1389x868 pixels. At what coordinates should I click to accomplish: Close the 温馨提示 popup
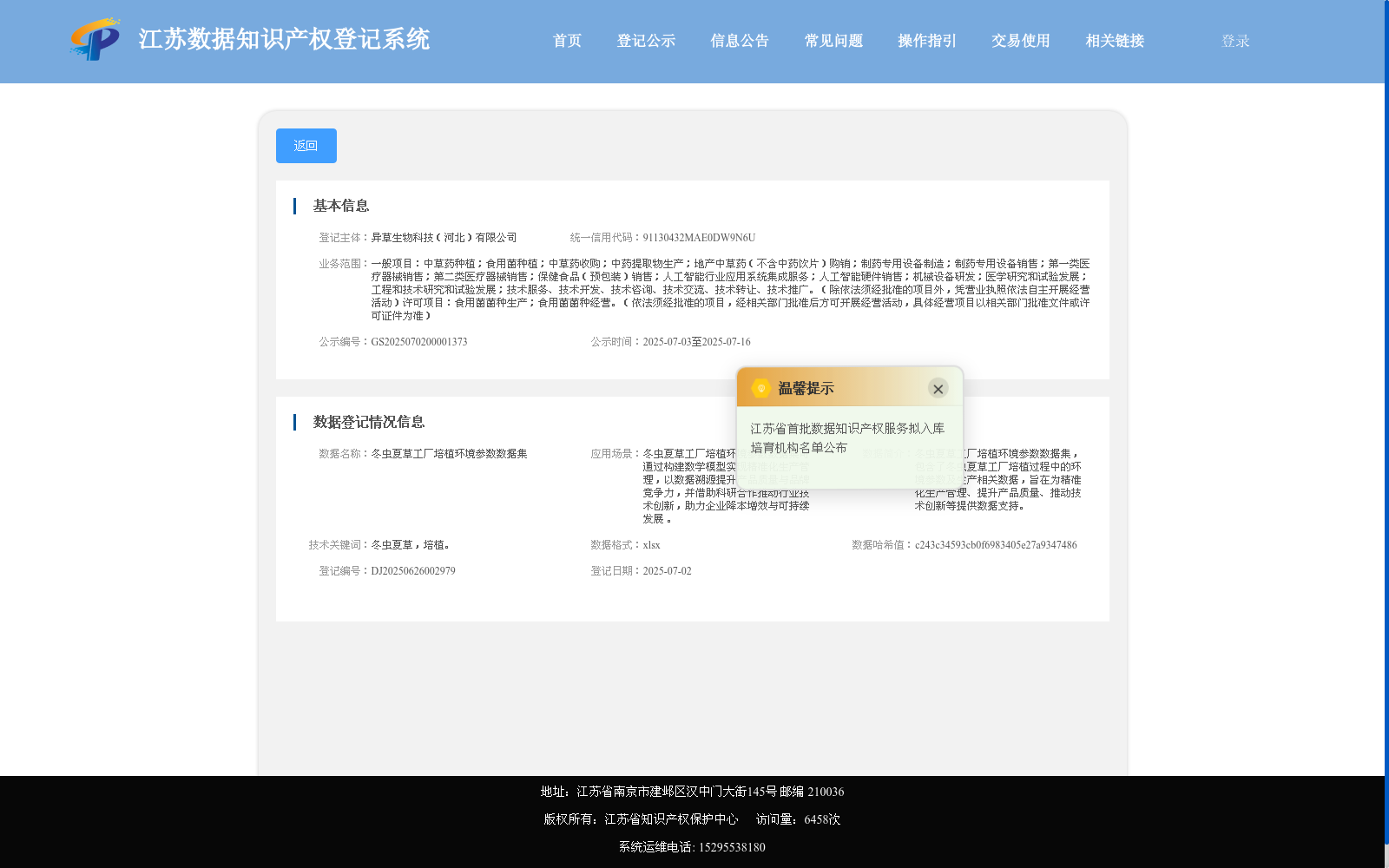938,389
